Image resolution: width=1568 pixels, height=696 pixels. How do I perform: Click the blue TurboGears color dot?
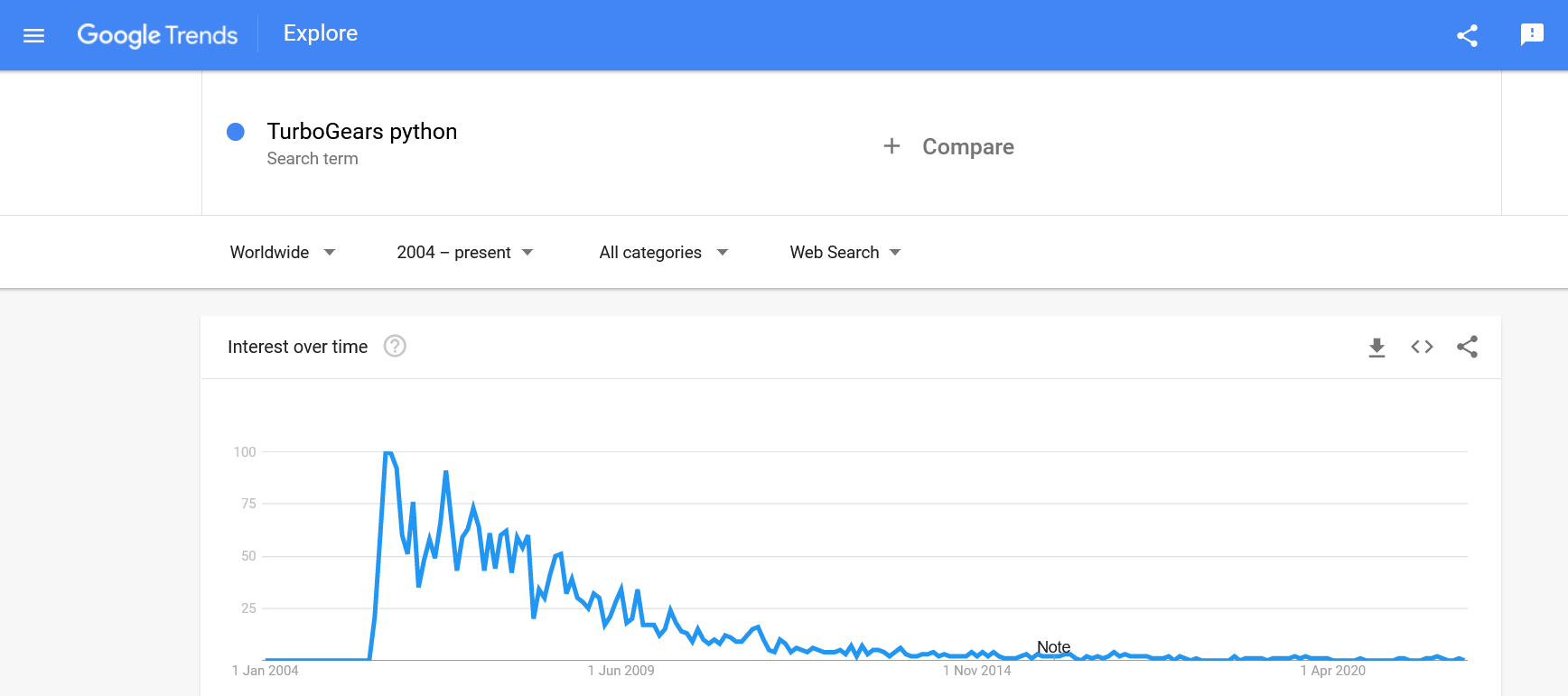coord(236,132)
